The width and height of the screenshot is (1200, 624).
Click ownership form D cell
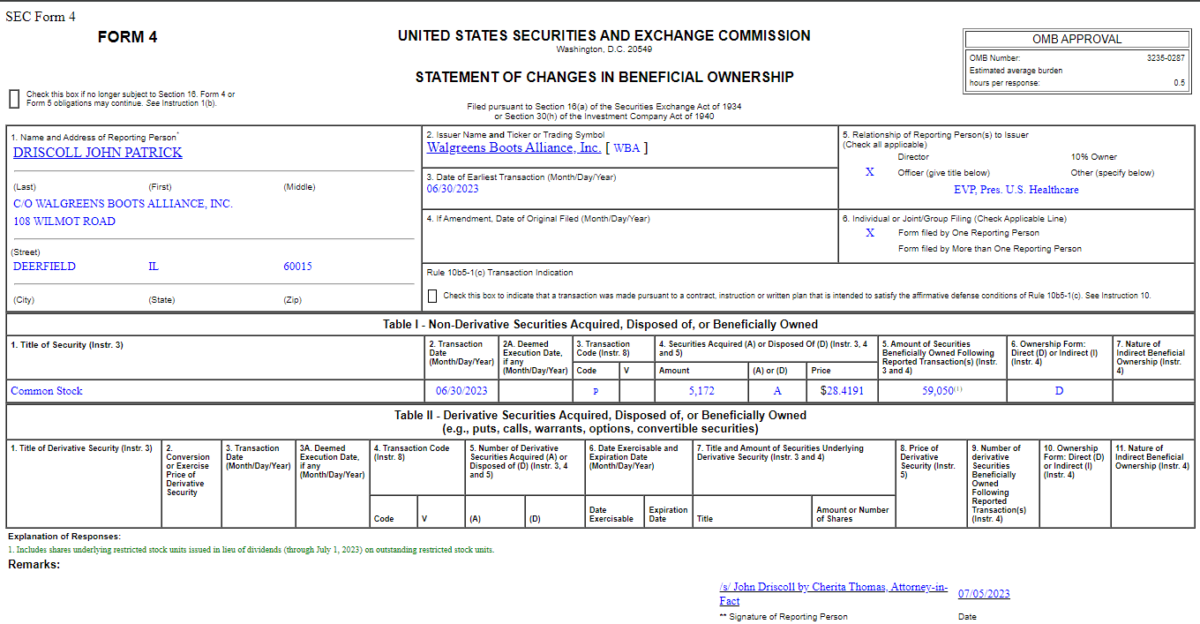tap(1059, 391)
